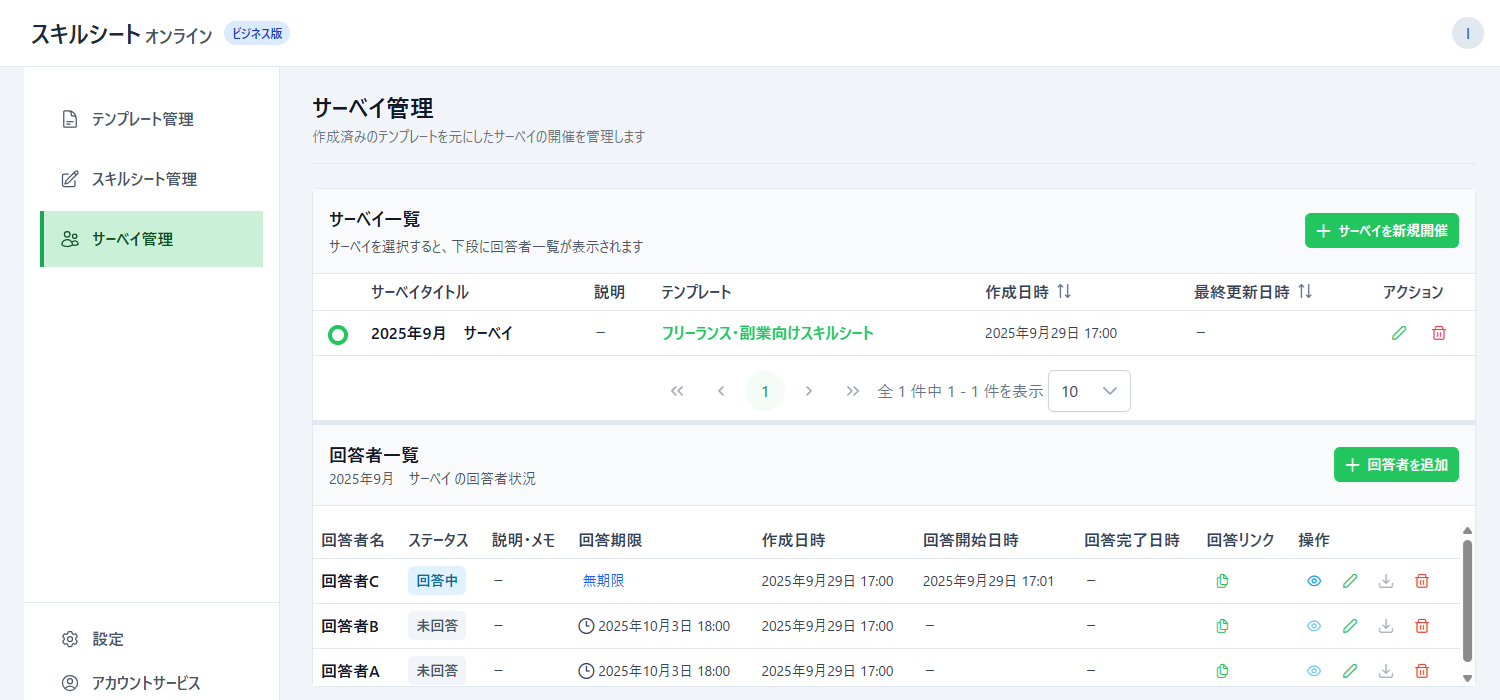Download the answers of 回答者C
The image size is (1500, 700).
1386,581
